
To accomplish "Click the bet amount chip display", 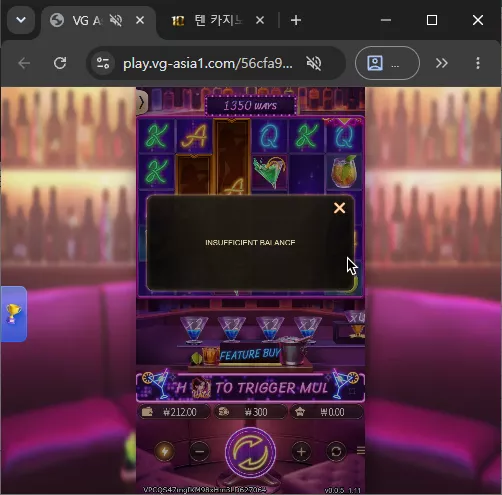I will [250, 412].
